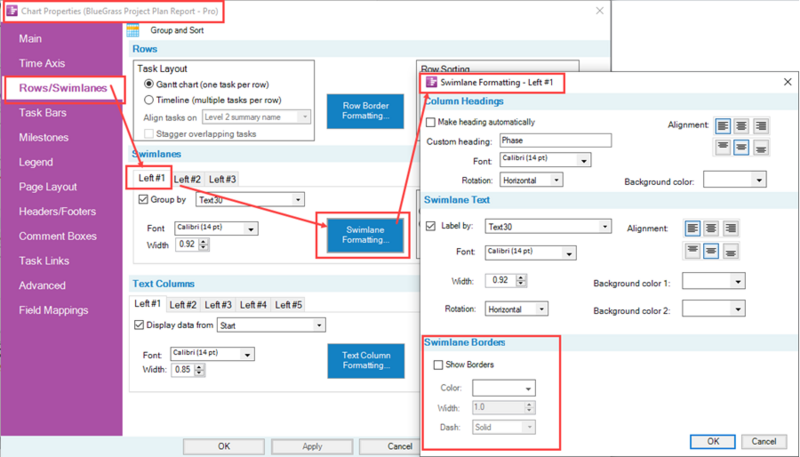Select middle vertical alignment under Column Headings

coord(741,147)
